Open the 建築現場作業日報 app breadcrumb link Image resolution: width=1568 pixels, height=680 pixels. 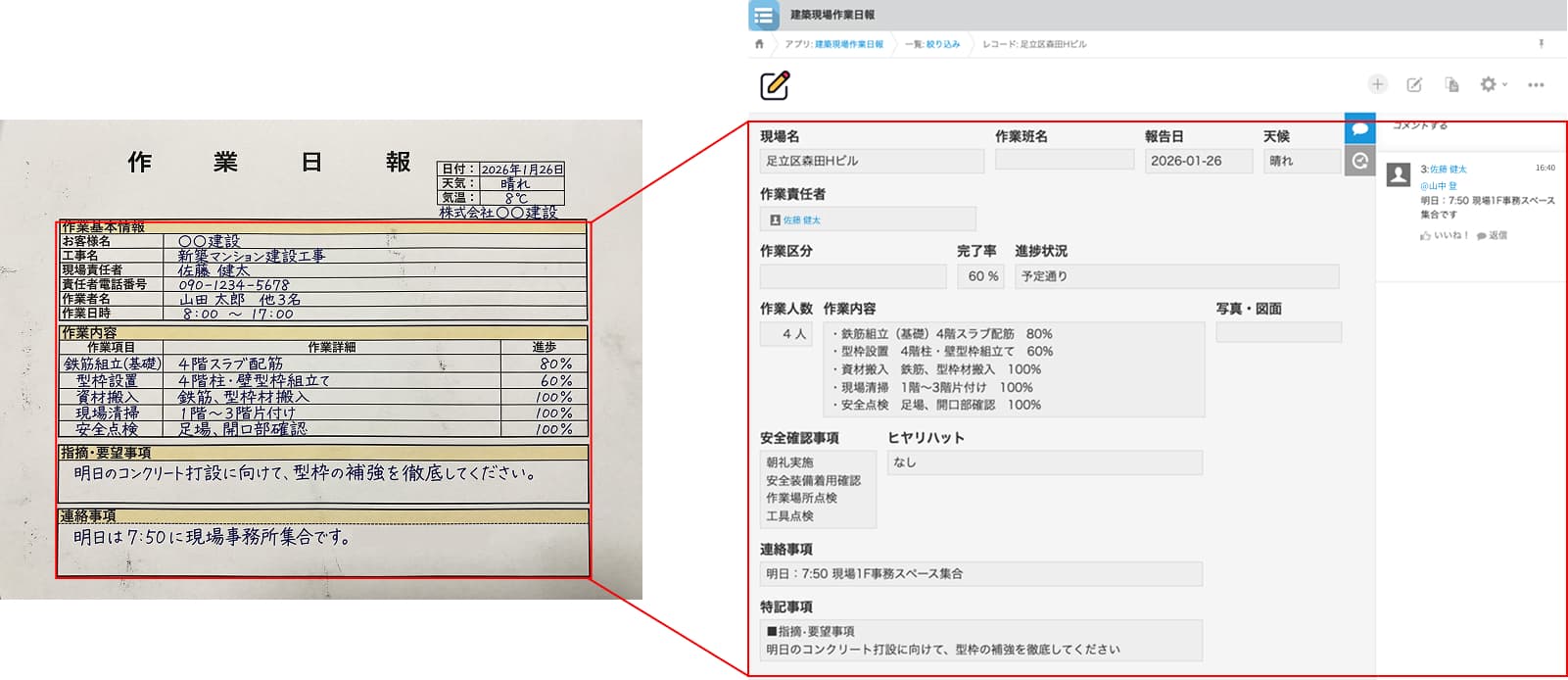pos(848,44)
